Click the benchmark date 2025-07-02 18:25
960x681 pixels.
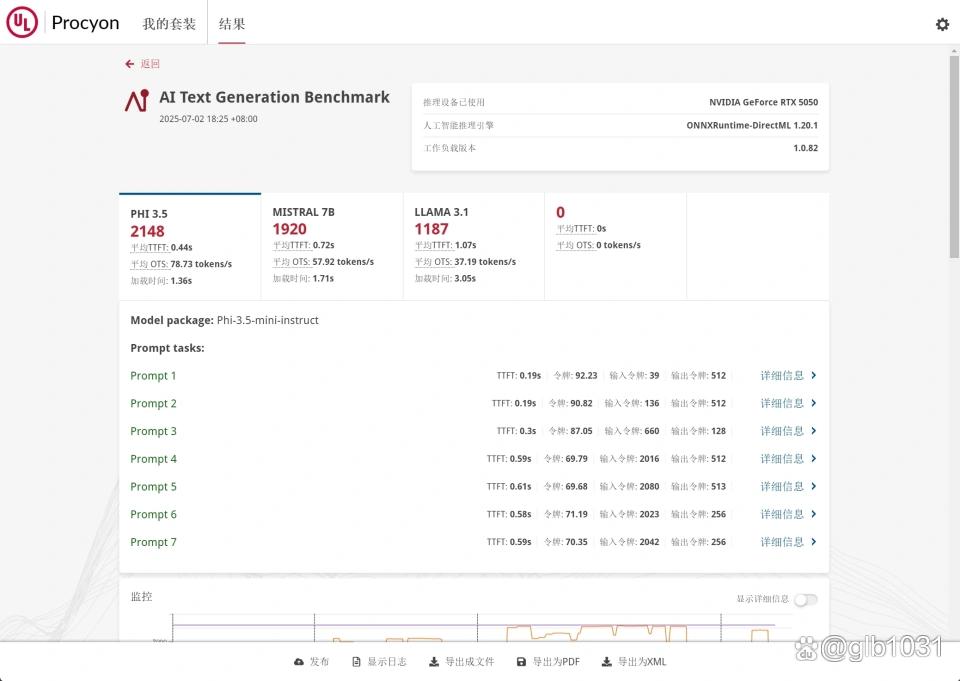[208, 119]
